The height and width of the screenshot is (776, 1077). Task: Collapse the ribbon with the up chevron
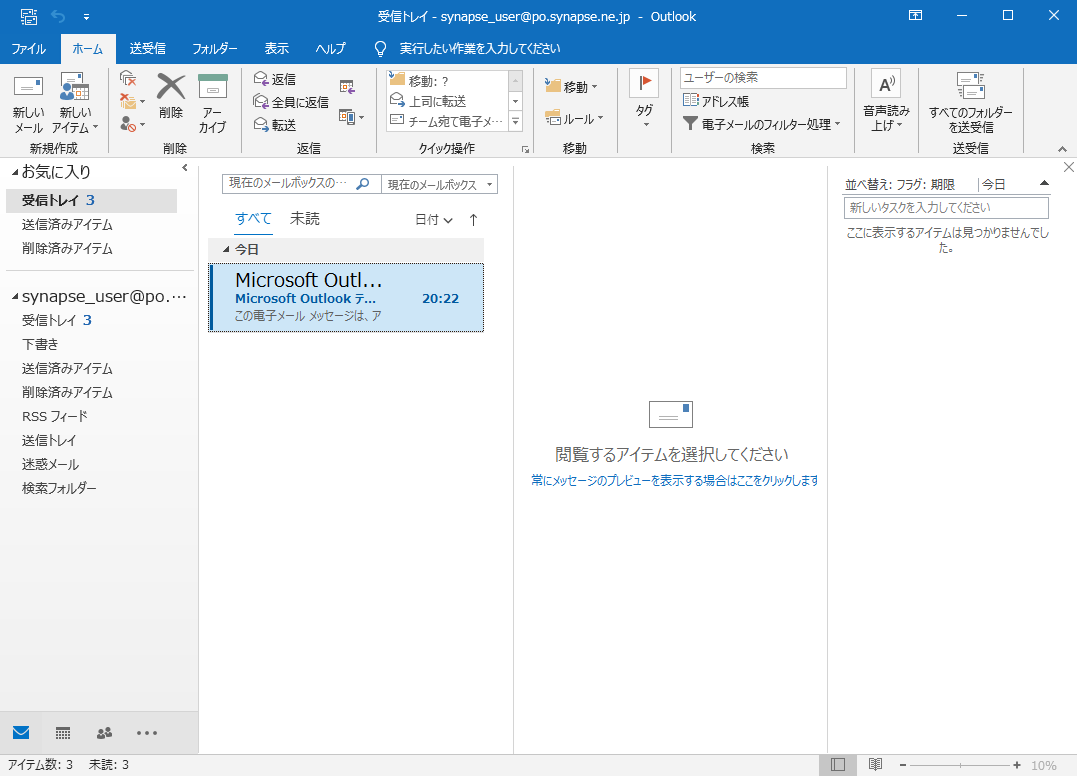[x=1062, y=149]
